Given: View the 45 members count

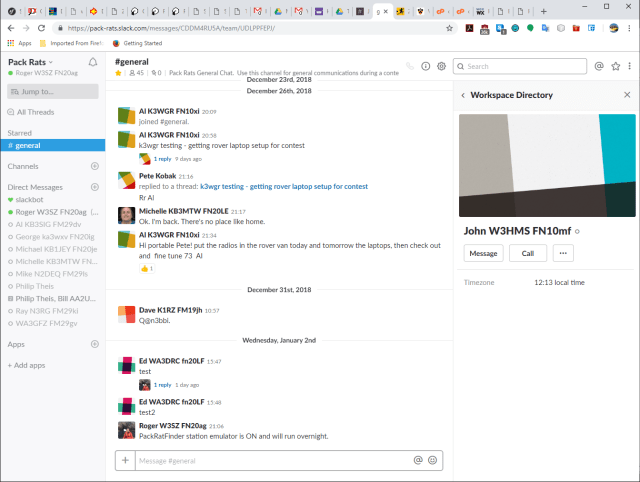Looking at the screenshot, I should tap(137, 73).
